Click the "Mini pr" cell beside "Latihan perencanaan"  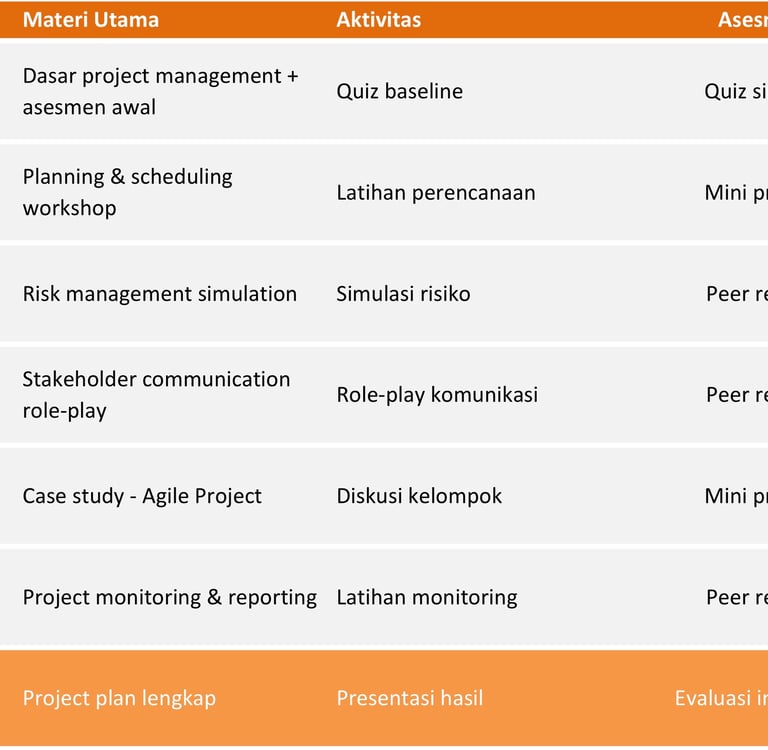735,192
